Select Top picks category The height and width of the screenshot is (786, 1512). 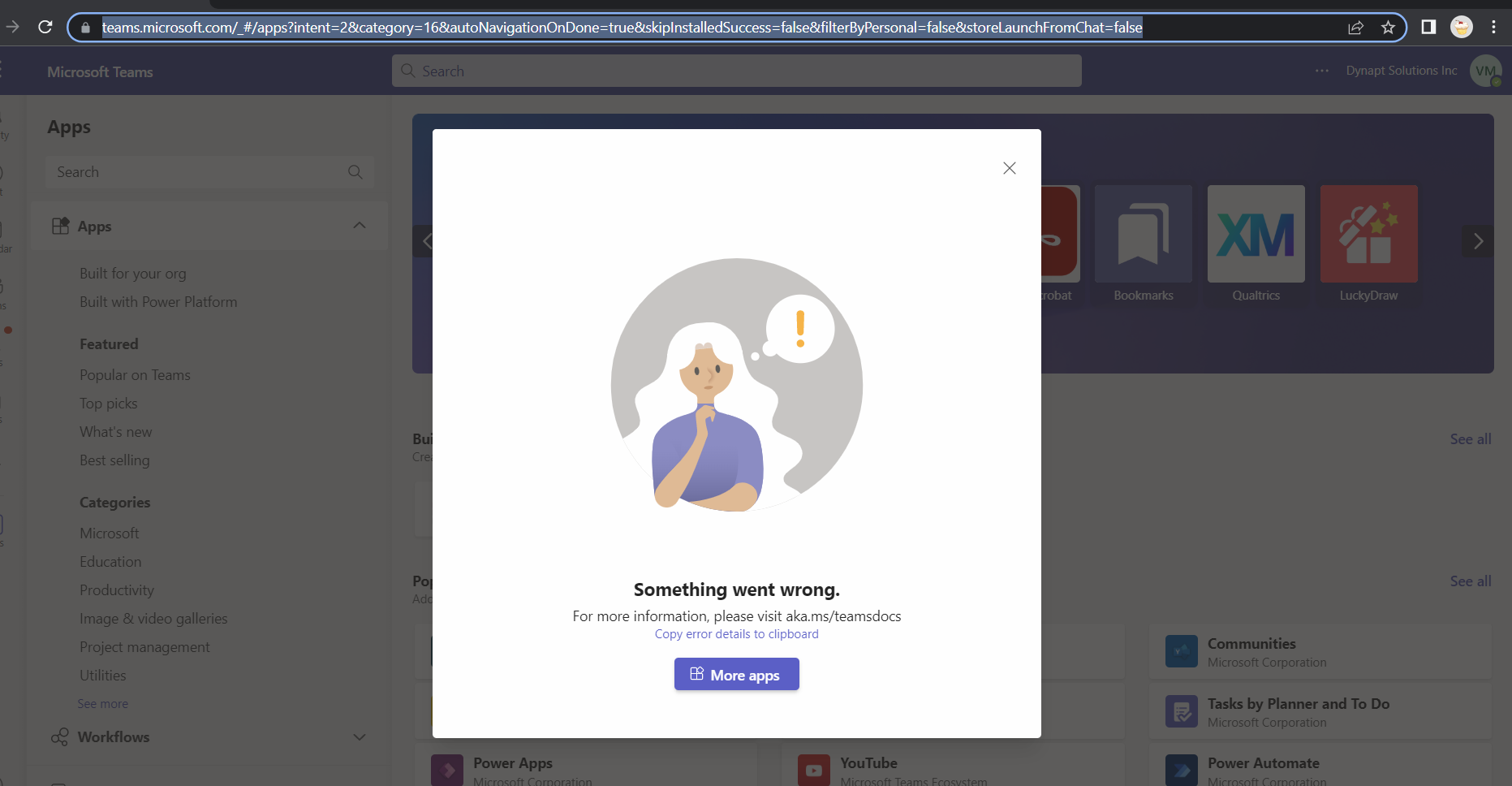(108, 404)
